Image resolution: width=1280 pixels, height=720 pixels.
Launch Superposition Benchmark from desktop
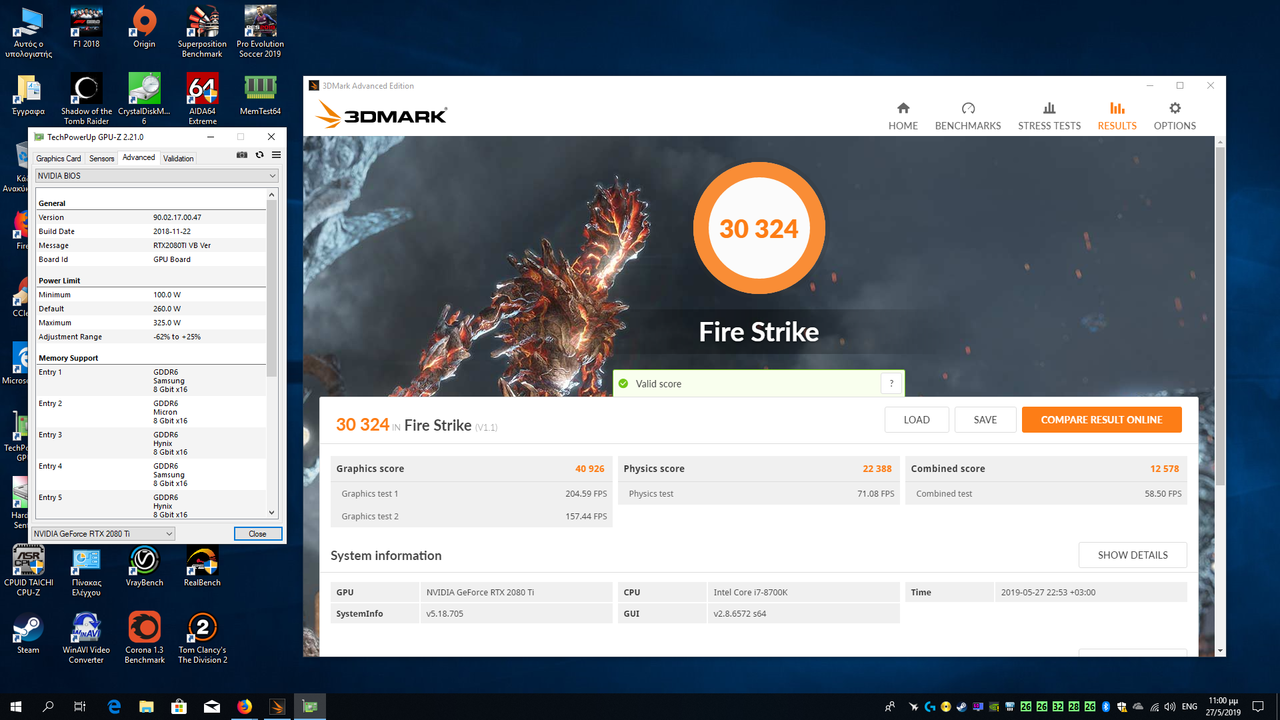tap(202, 32)
